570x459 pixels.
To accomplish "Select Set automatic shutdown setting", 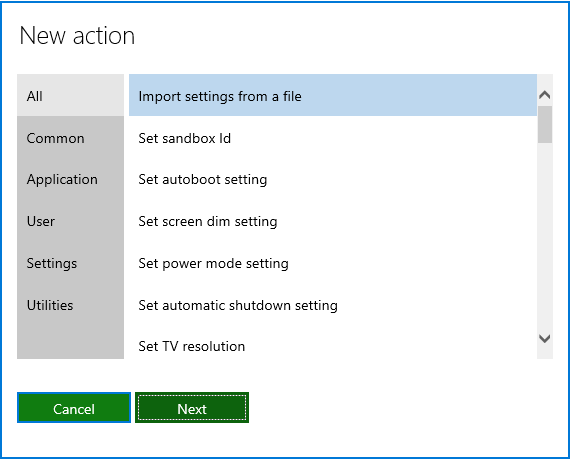I will coord(333,305).
